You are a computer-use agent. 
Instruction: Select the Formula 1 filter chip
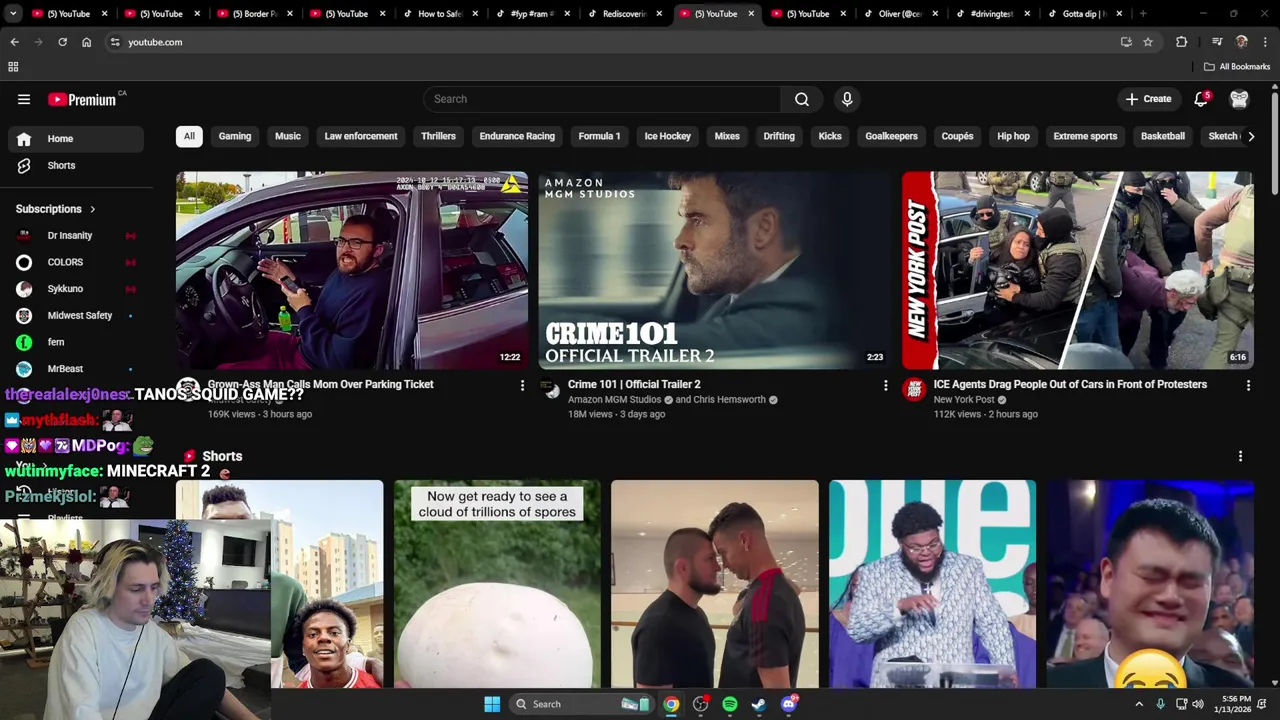click(599, 136)
